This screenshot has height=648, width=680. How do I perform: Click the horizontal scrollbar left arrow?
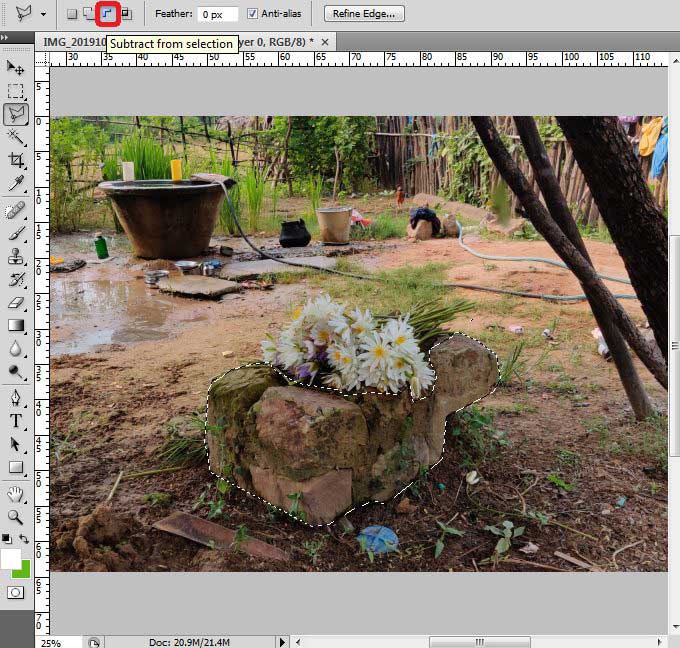click(298, 642)
